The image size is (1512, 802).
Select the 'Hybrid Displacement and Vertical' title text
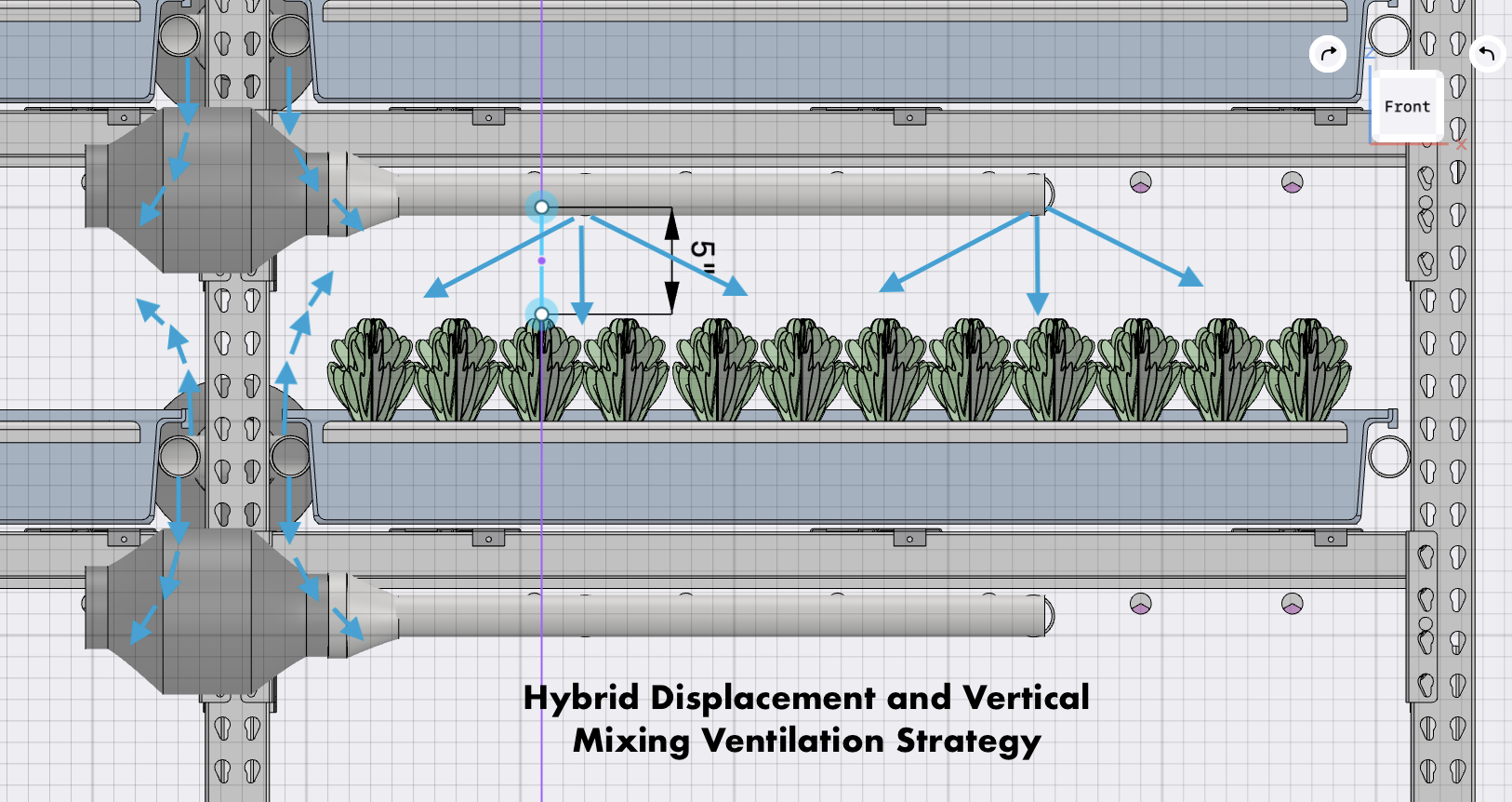click(x=806, y=698)
